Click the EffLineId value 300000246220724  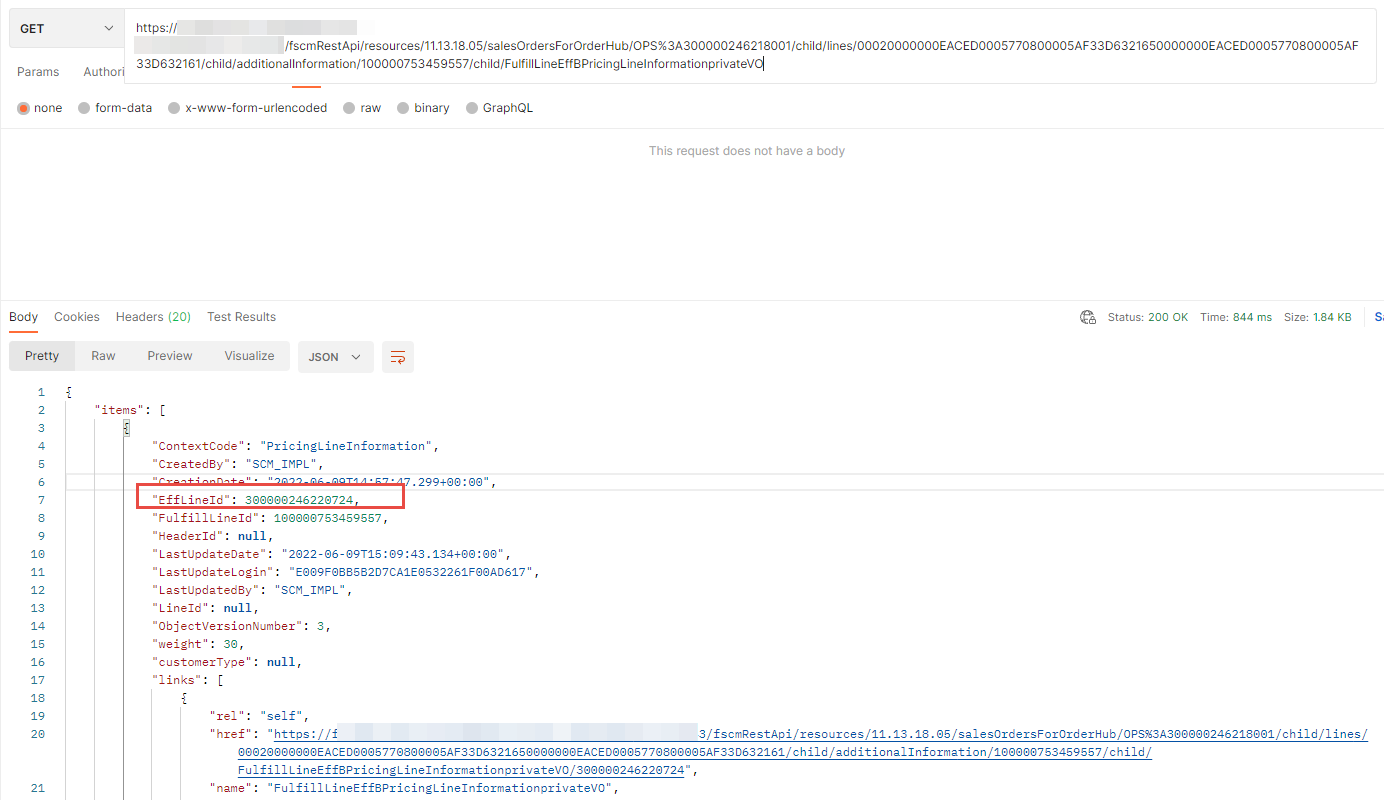point(299,500)
